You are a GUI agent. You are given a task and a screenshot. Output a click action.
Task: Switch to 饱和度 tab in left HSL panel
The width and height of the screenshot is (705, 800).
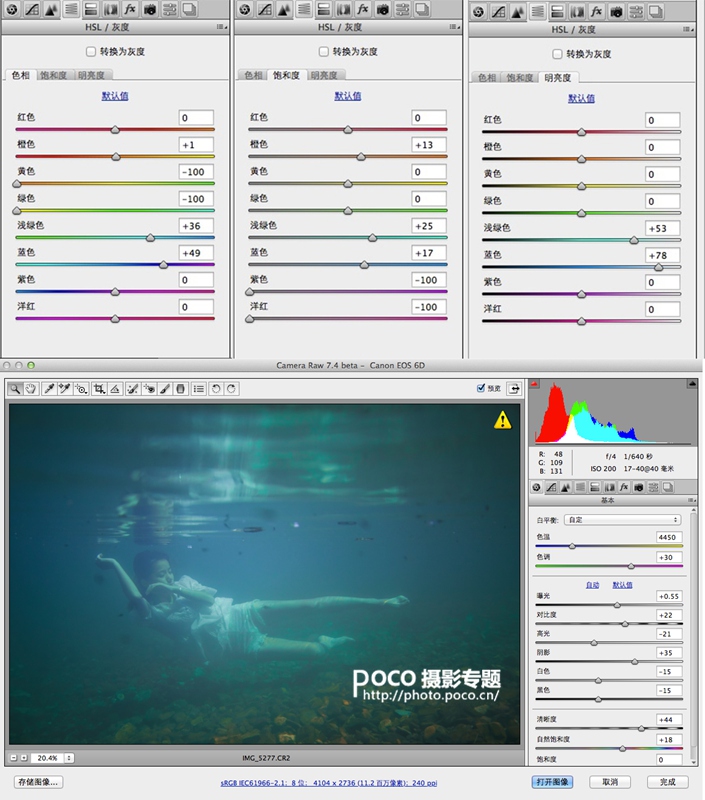coord(54,76)
